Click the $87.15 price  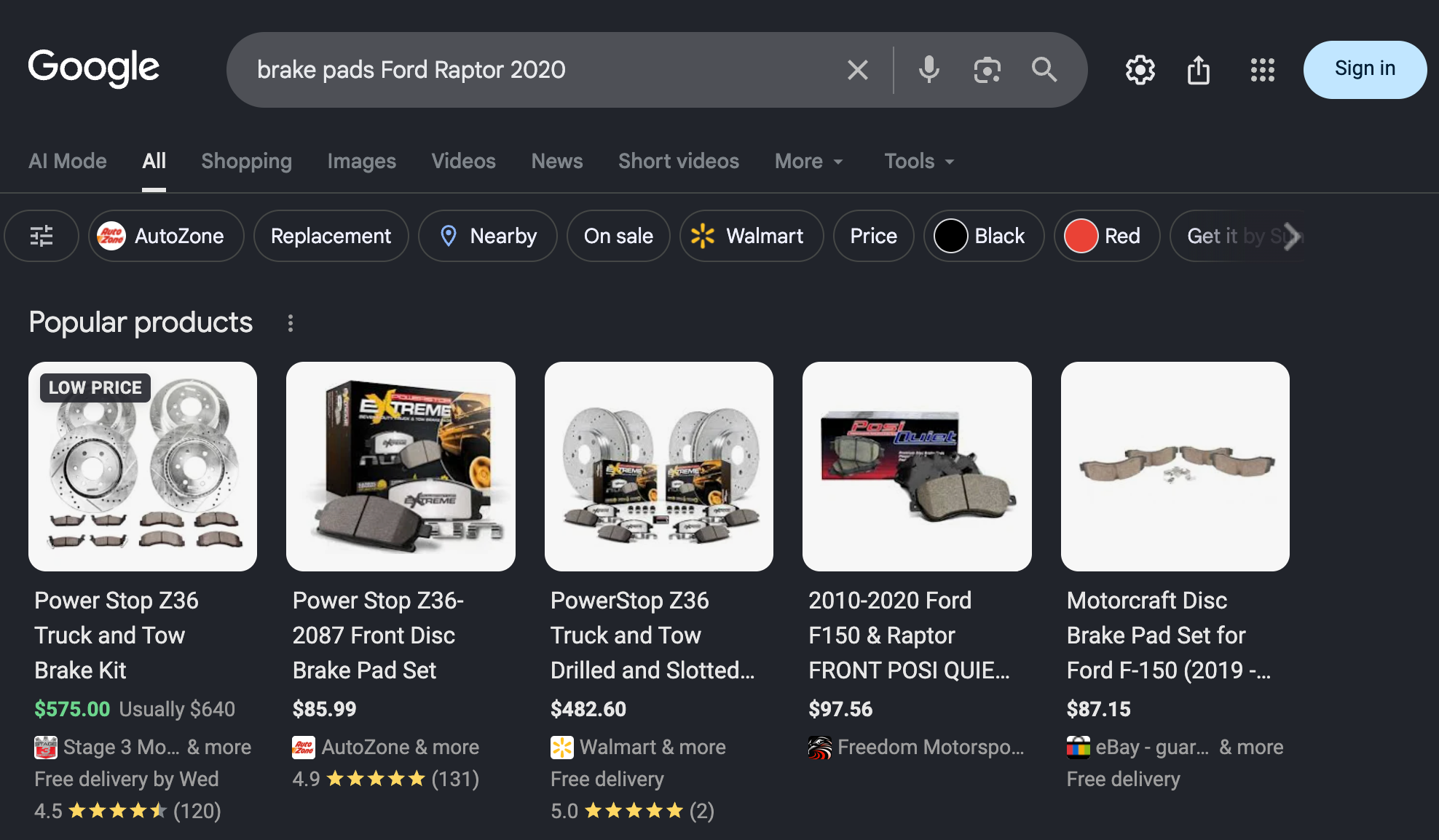pyautogui.click(x=1099, y=709)
